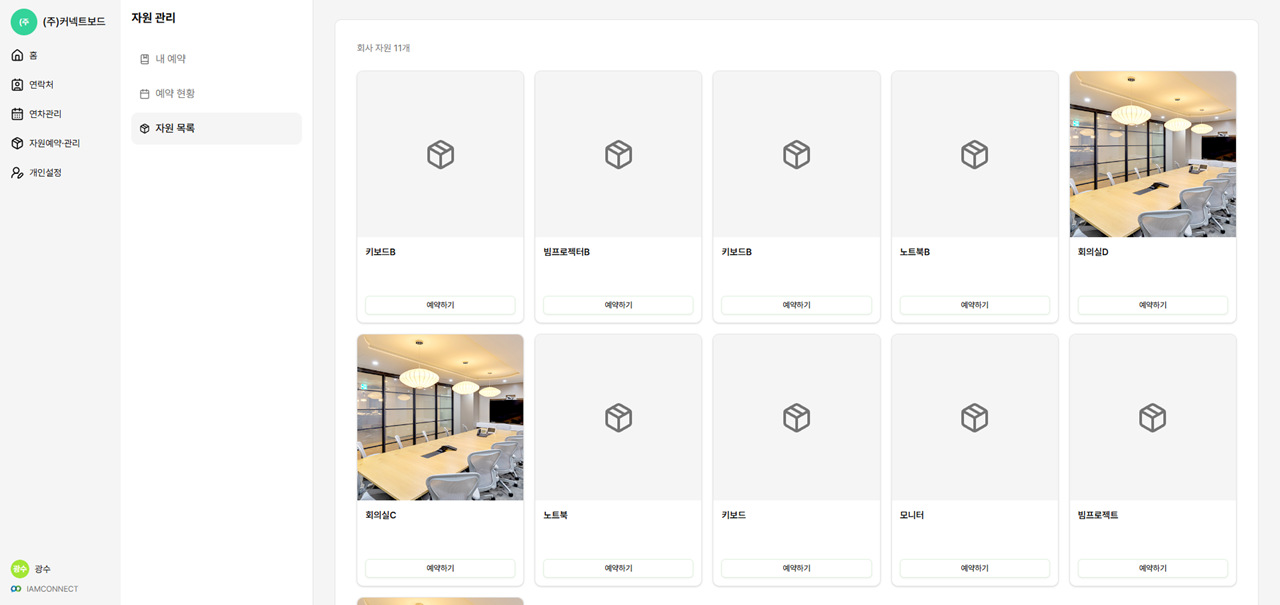
Task: Click the 연락처 contacts icon
Action: coord(17,85)
